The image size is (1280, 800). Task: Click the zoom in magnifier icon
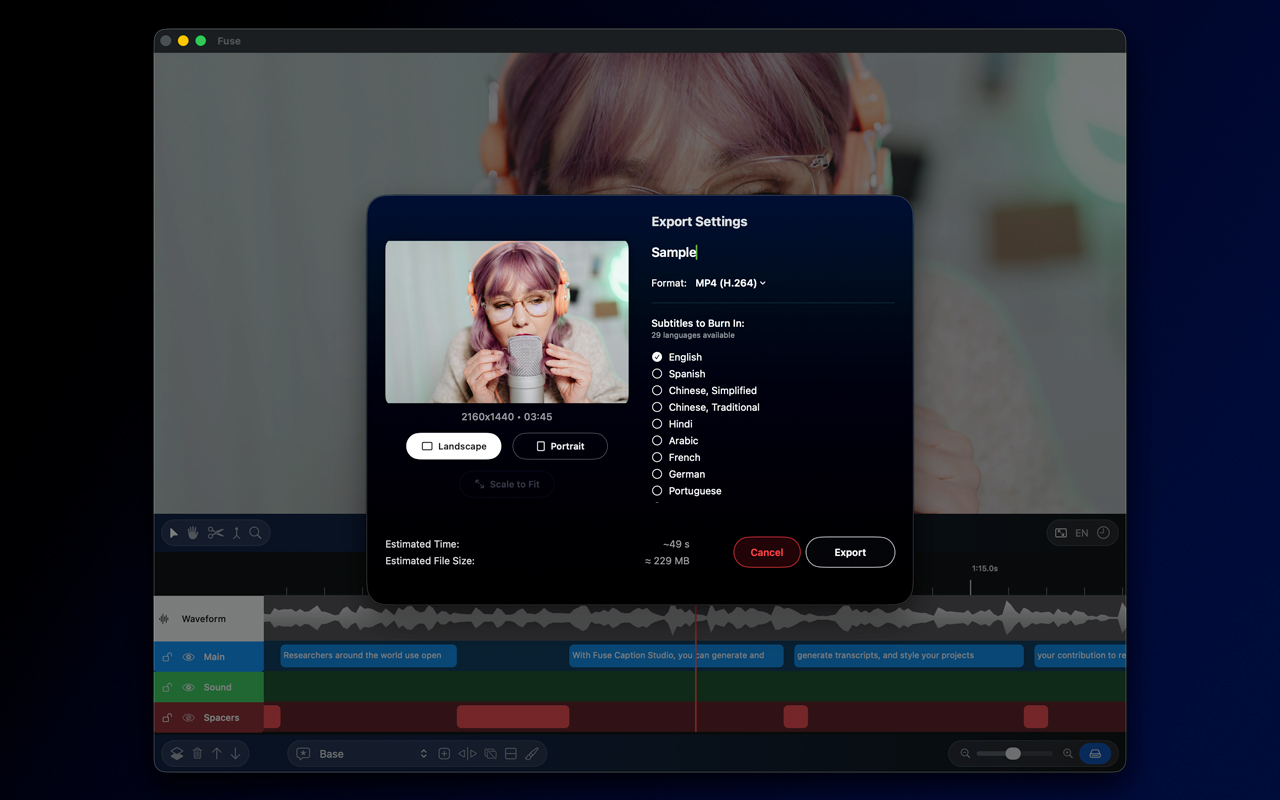click(x=1068, y=754)
